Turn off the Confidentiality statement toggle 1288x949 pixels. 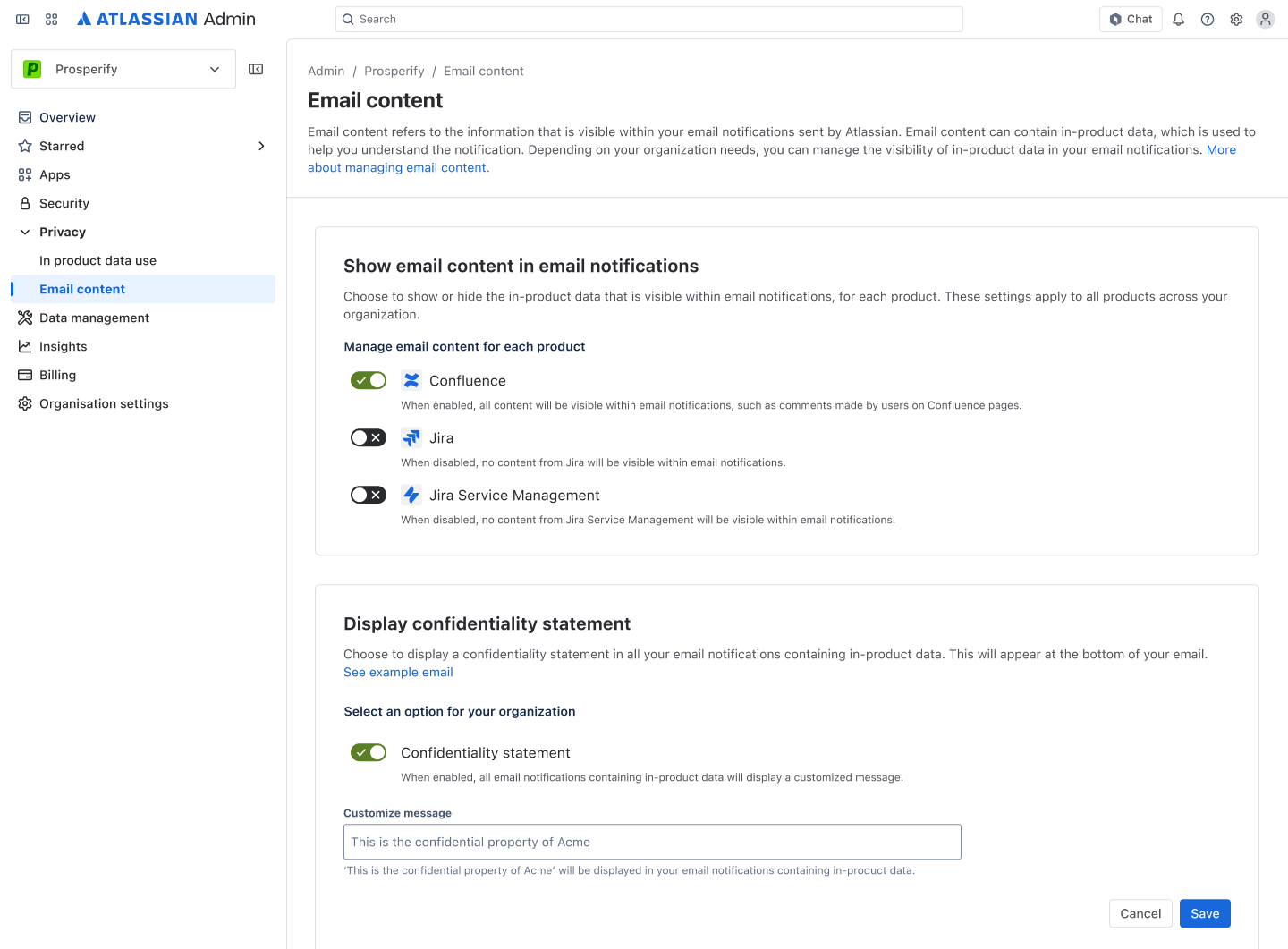click(x=369, y=752)
